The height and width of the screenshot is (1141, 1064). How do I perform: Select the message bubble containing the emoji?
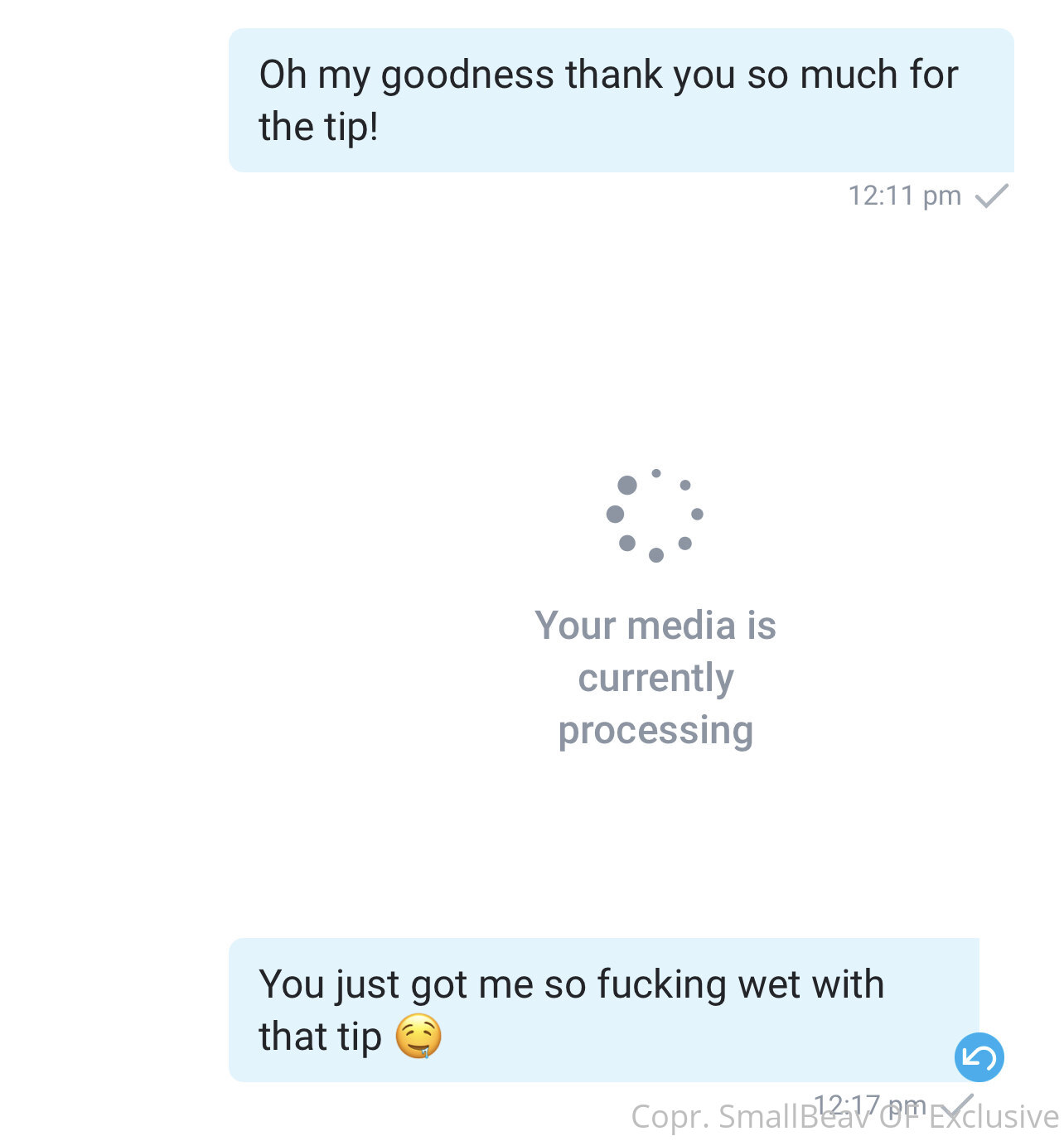603,1009
